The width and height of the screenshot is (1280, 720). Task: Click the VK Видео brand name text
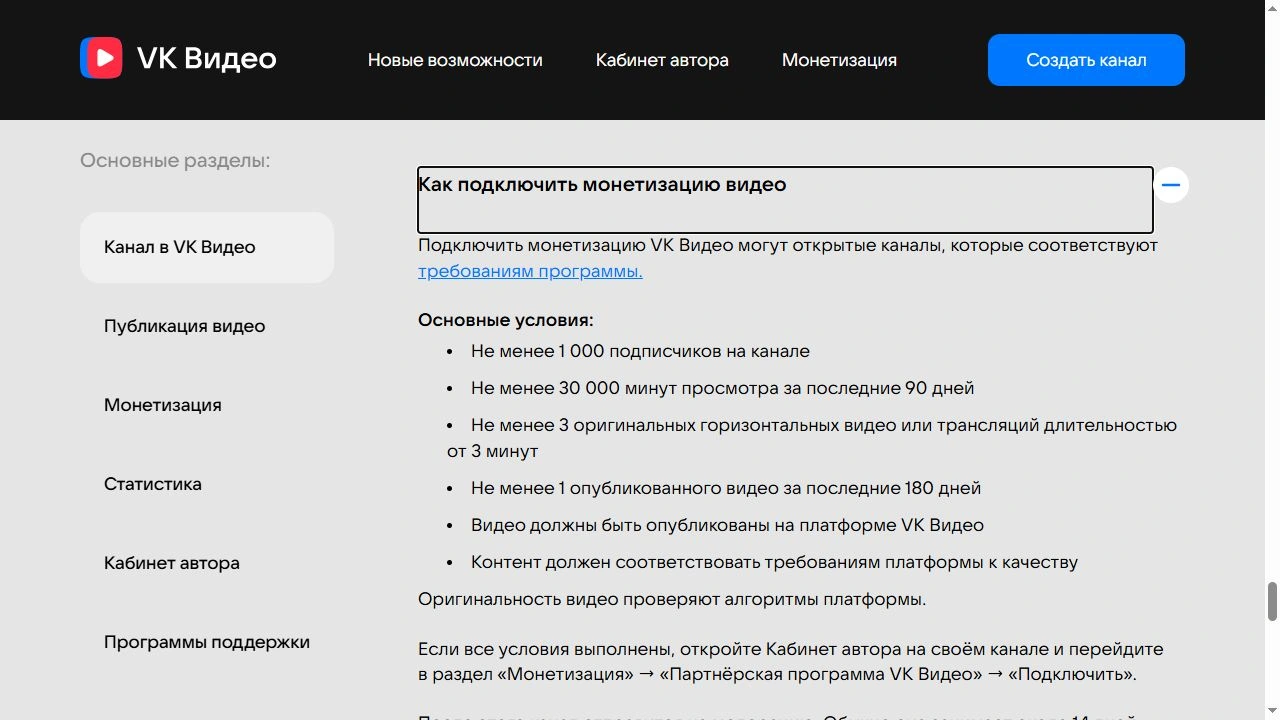[x=206, y=59]
